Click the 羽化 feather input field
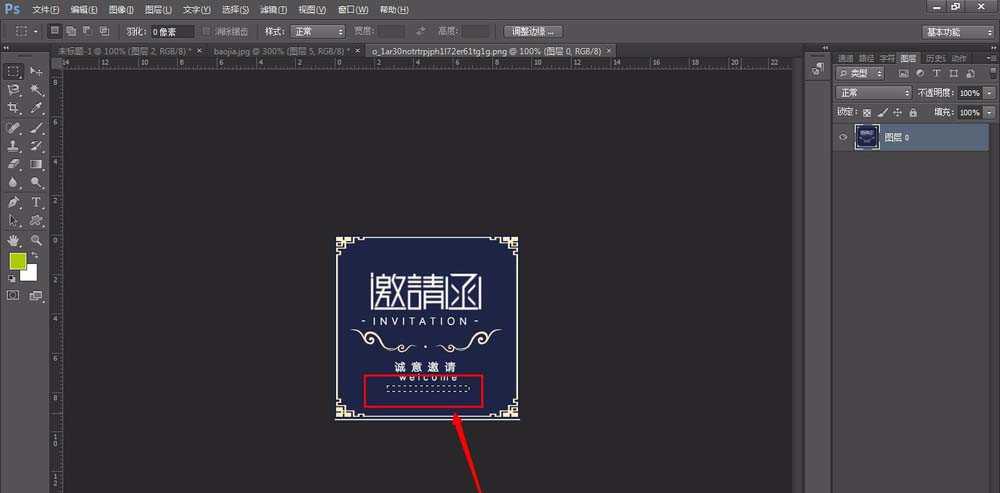Screen dimensions: 1000x493 (x=172, y=32)
